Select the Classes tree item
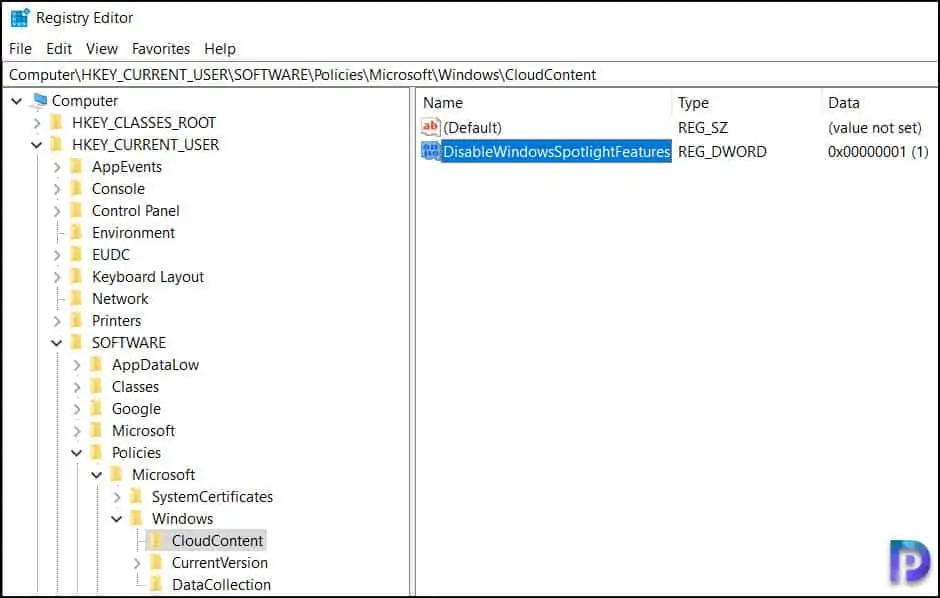The width and height of the screenshot is (940, 598). (135, 386)
